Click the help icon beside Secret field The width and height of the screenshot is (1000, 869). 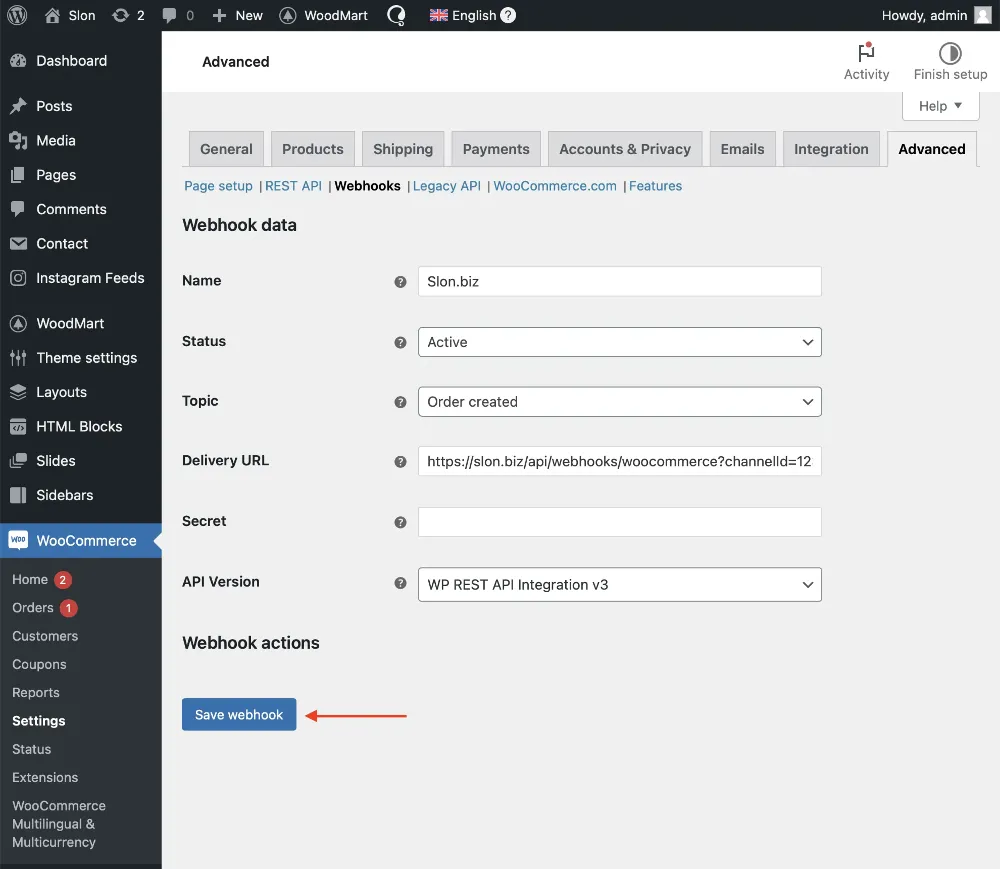pyautogui.click(x=401, y=522)
